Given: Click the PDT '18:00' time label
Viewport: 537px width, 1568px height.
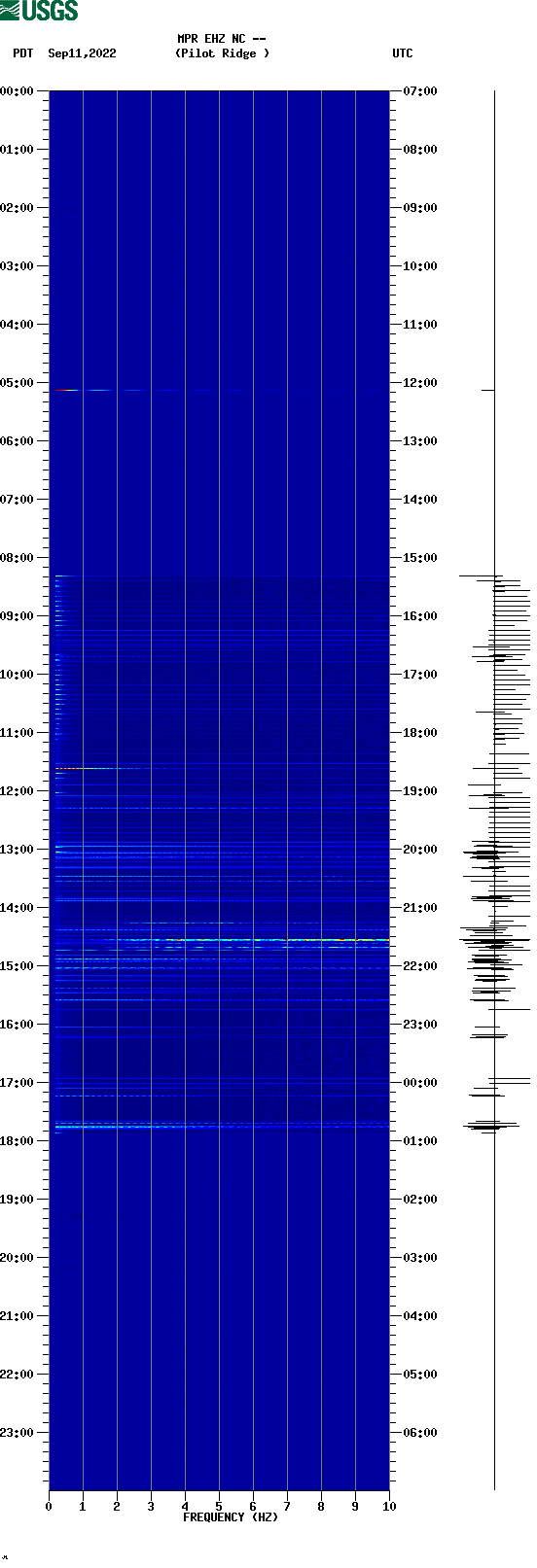Looking at the screenshot, I should click(17, 1141).
